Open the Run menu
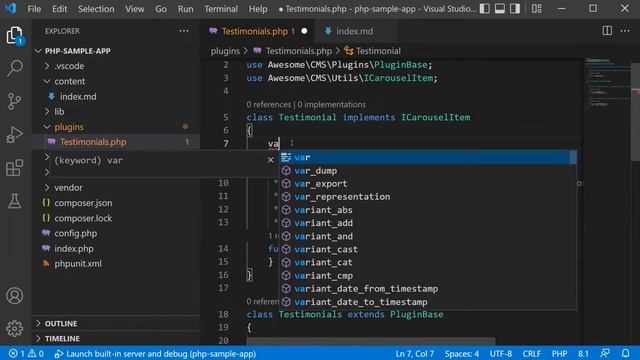This screenshot has height=360, width=640. (x=186, y=9)
